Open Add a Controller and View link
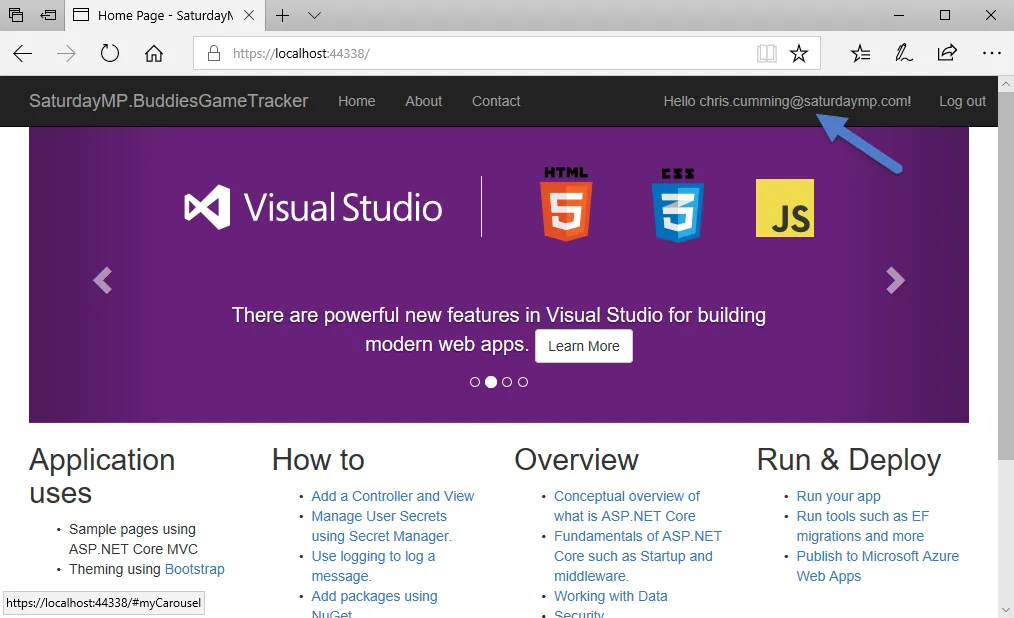The width and height of the screenshot is (1014, 618). (x=393, y=496)
